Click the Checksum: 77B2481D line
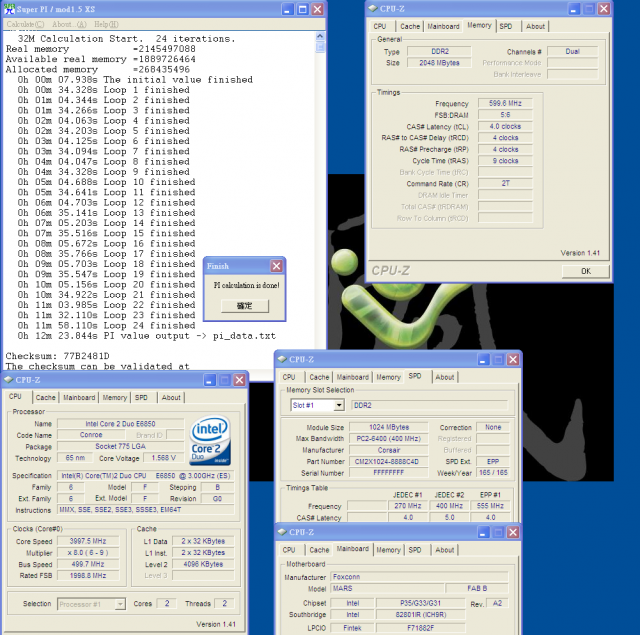The image size is (640, 635). point(58,356)
